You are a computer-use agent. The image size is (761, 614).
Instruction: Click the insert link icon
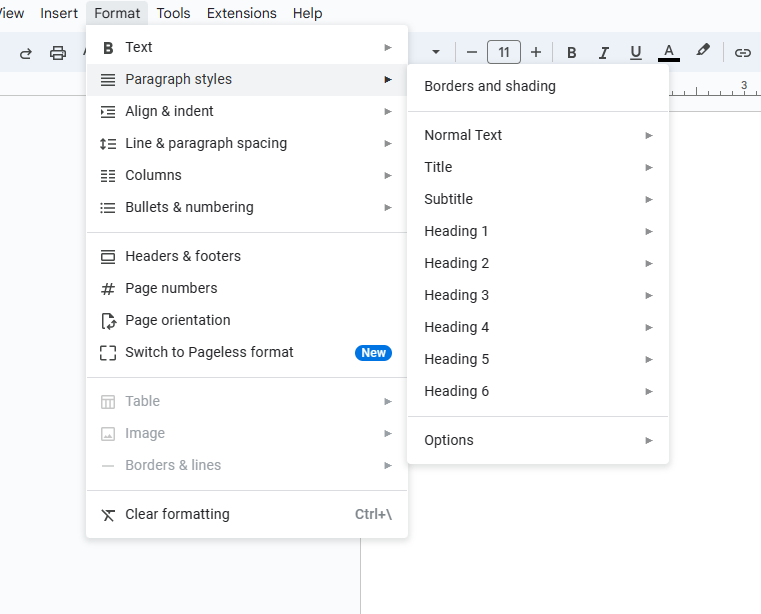743,52
